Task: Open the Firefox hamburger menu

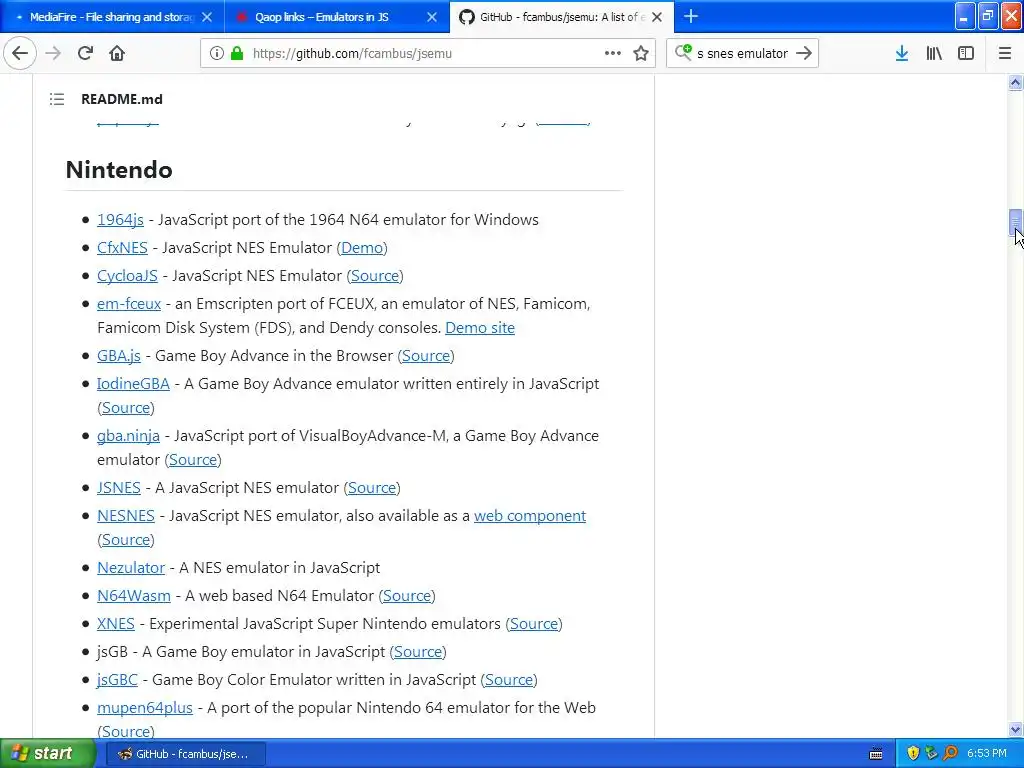Action: point(1005,53)
